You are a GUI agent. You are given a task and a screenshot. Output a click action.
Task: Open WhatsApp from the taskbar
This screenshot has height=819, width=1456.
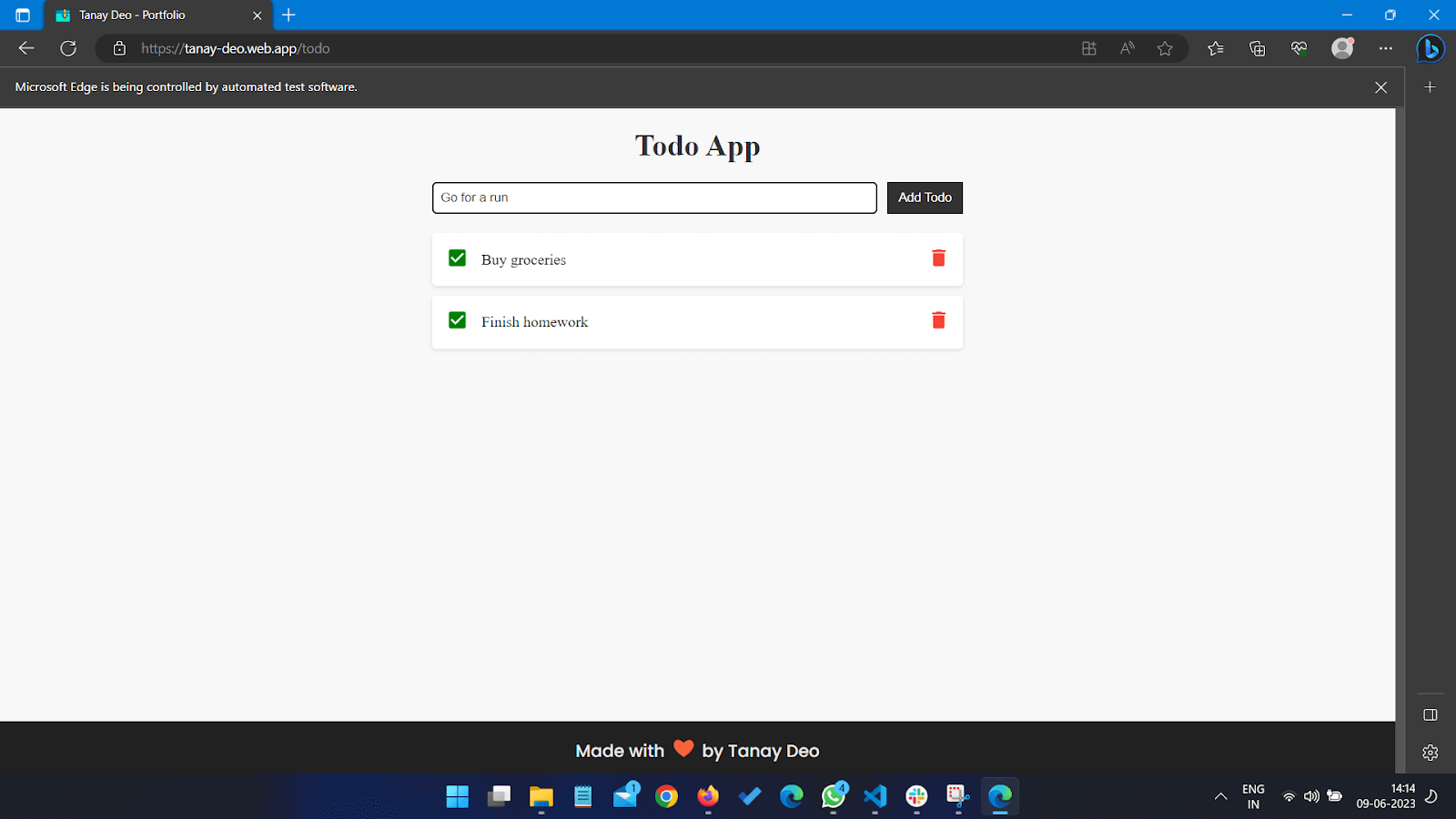(834, 796)
